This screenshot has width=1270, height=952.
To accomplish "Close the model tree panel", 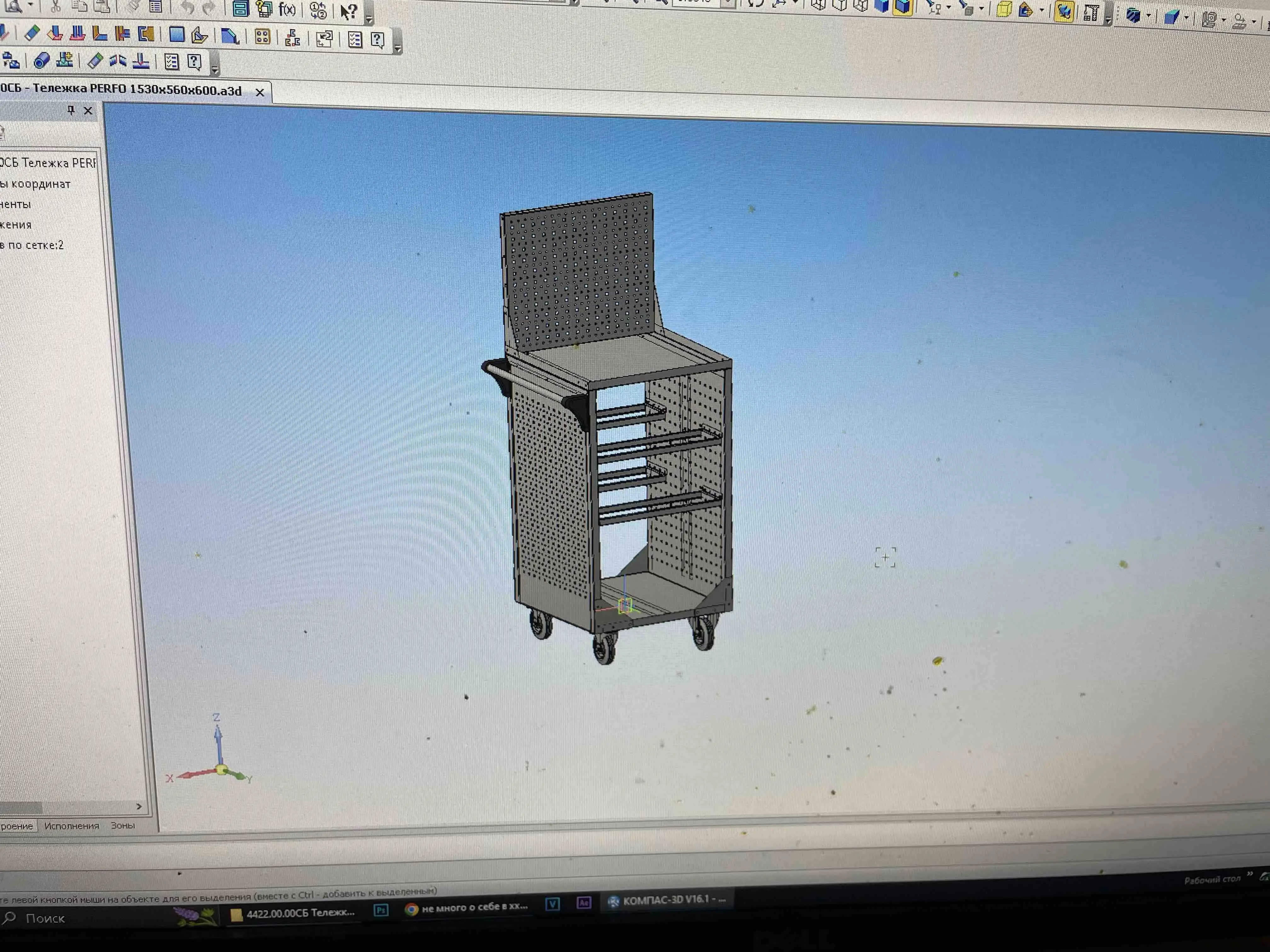I will click(88, 111).
